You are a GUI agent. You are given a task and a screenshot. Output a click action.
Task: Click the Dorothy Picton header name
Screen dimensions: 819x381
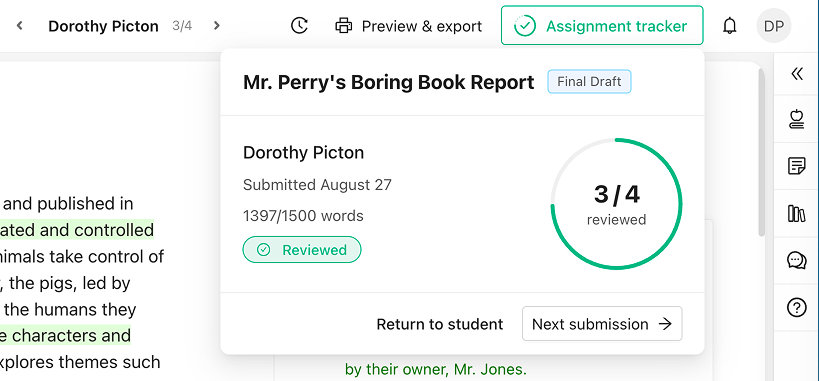103,26
